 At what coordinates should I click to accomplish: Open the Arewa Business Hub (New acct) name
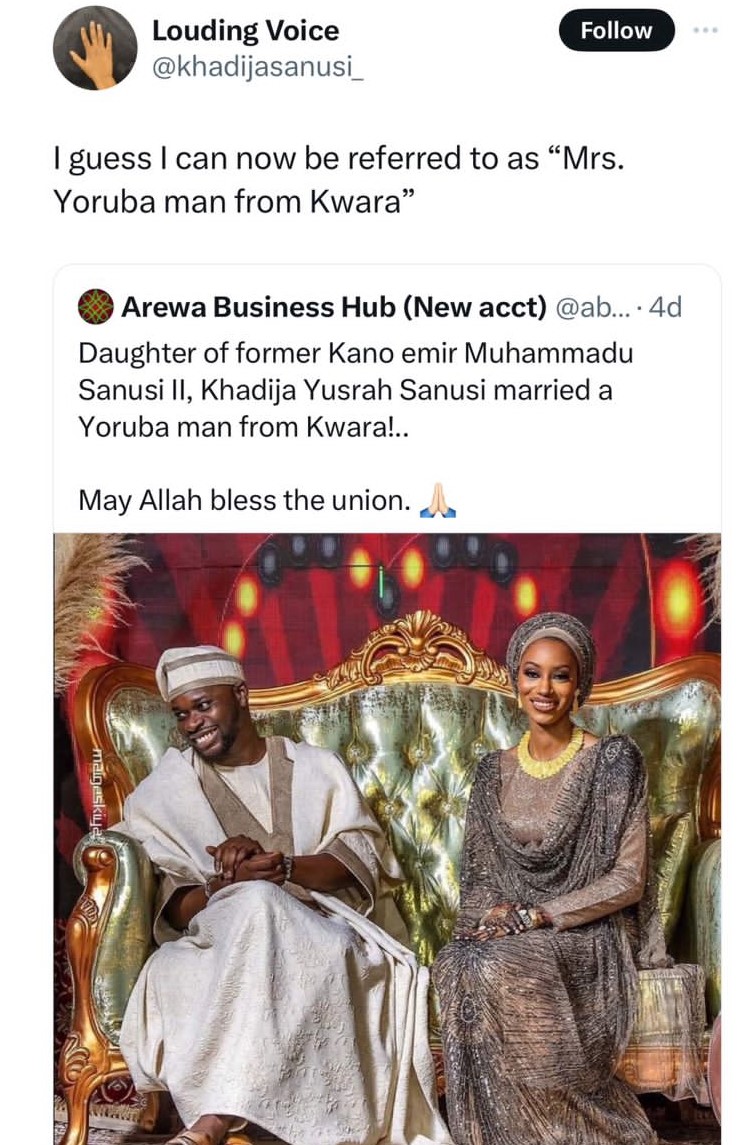(x=334, y=308)
